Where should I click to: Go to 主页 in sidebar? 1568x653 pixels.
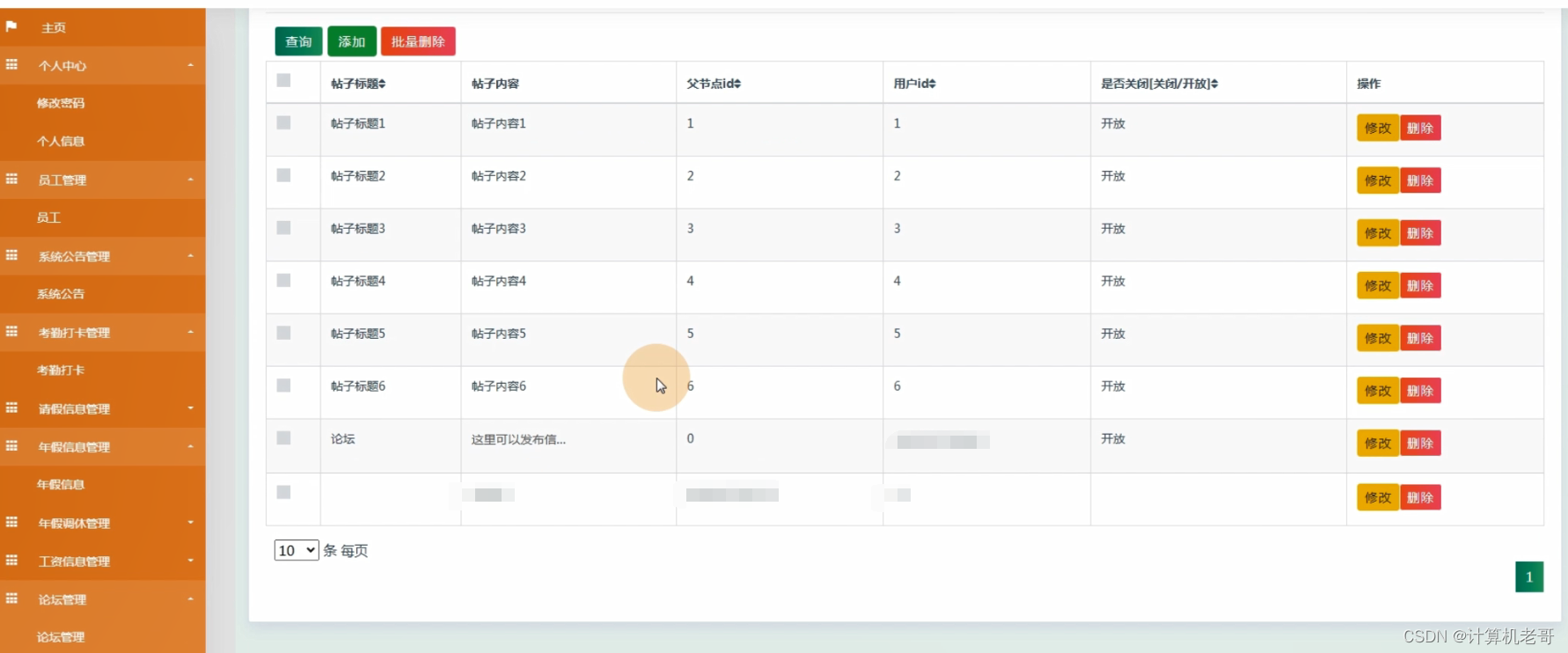click(54, 27)
